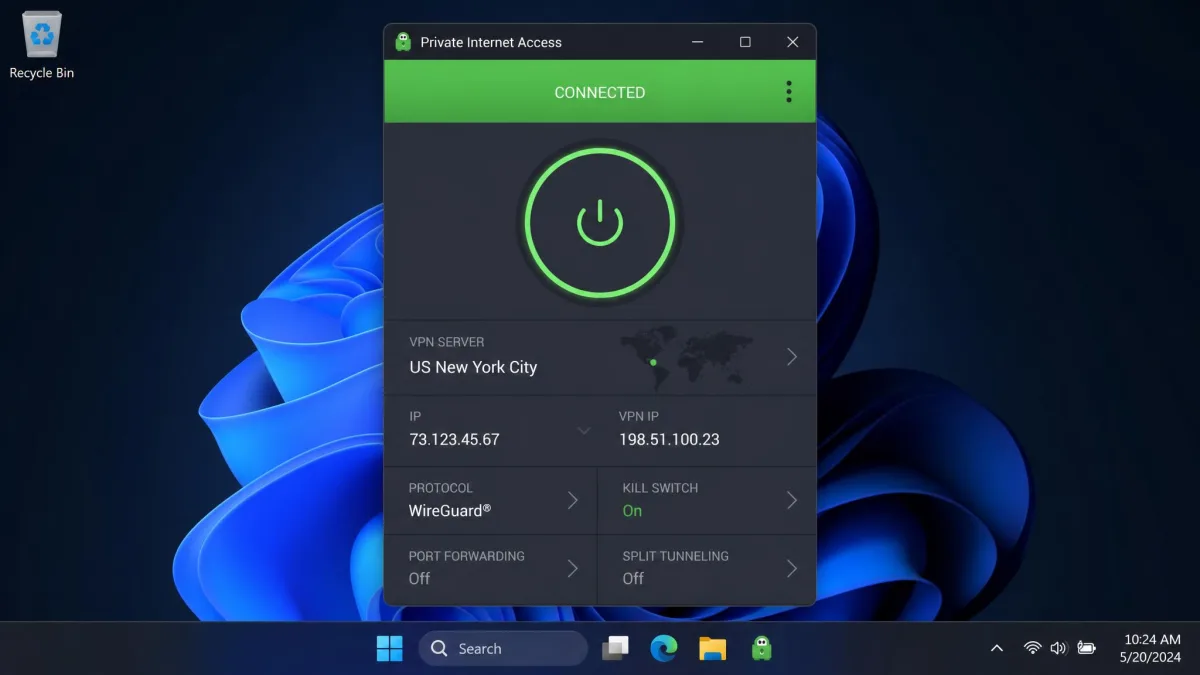The width and height of the screenshot is (1200, 675).
Task: Click the VPN SERVER label
Action: point(447,342)
